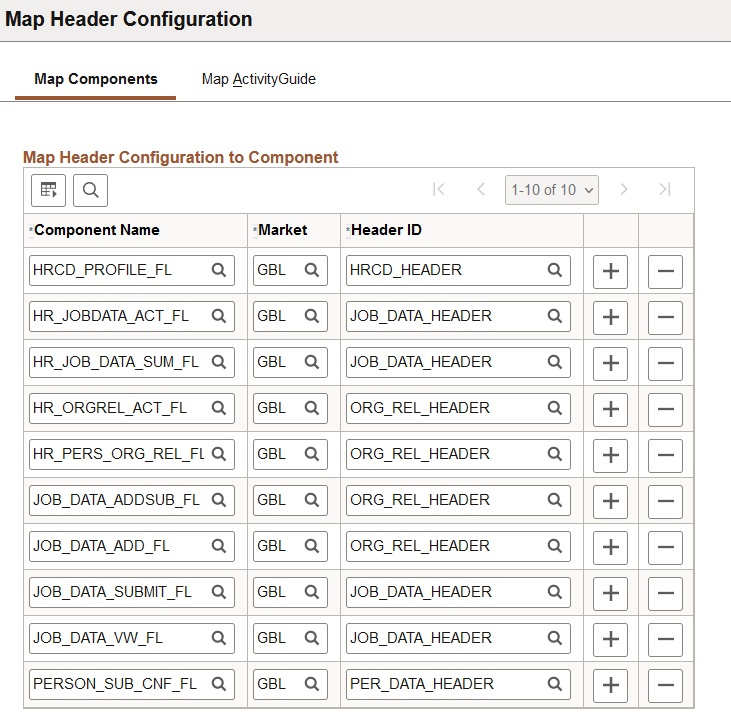Viewport: 731px width, 718px height.
Task: Look up component for HR_JOB_DATA_SUM_FL
Action: click(x=219, y=362)
